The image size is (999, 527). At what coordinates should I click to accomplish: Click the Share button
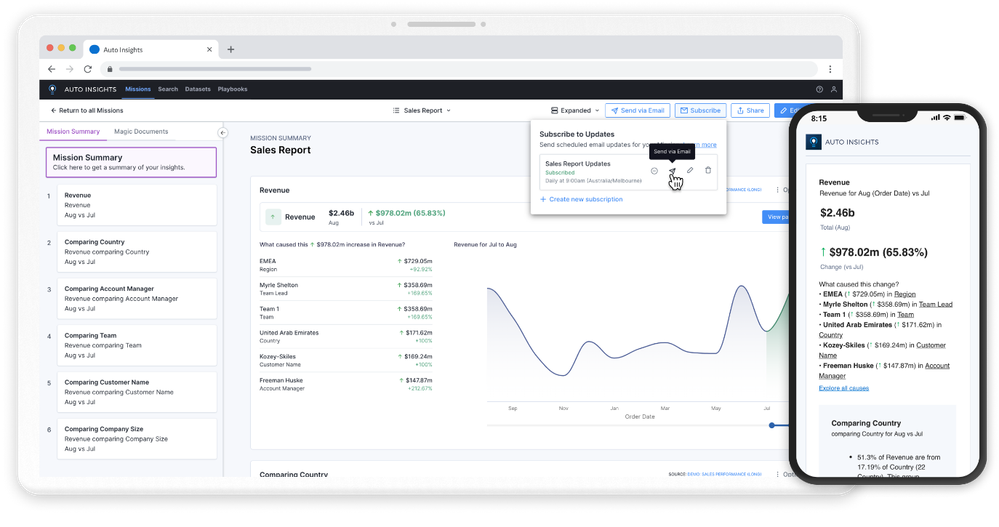tap(751, 110)
